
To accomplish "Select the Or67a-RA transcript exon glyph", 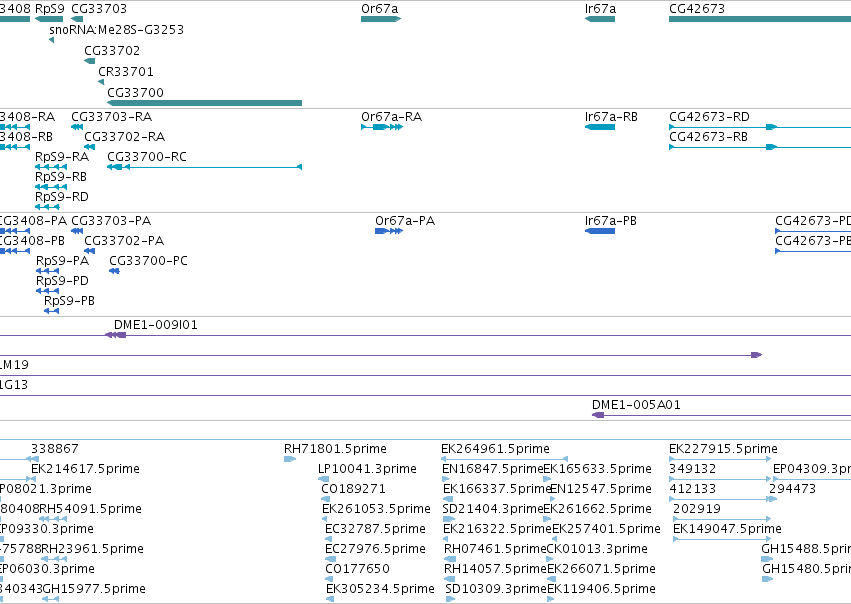I will click(382, 127).
